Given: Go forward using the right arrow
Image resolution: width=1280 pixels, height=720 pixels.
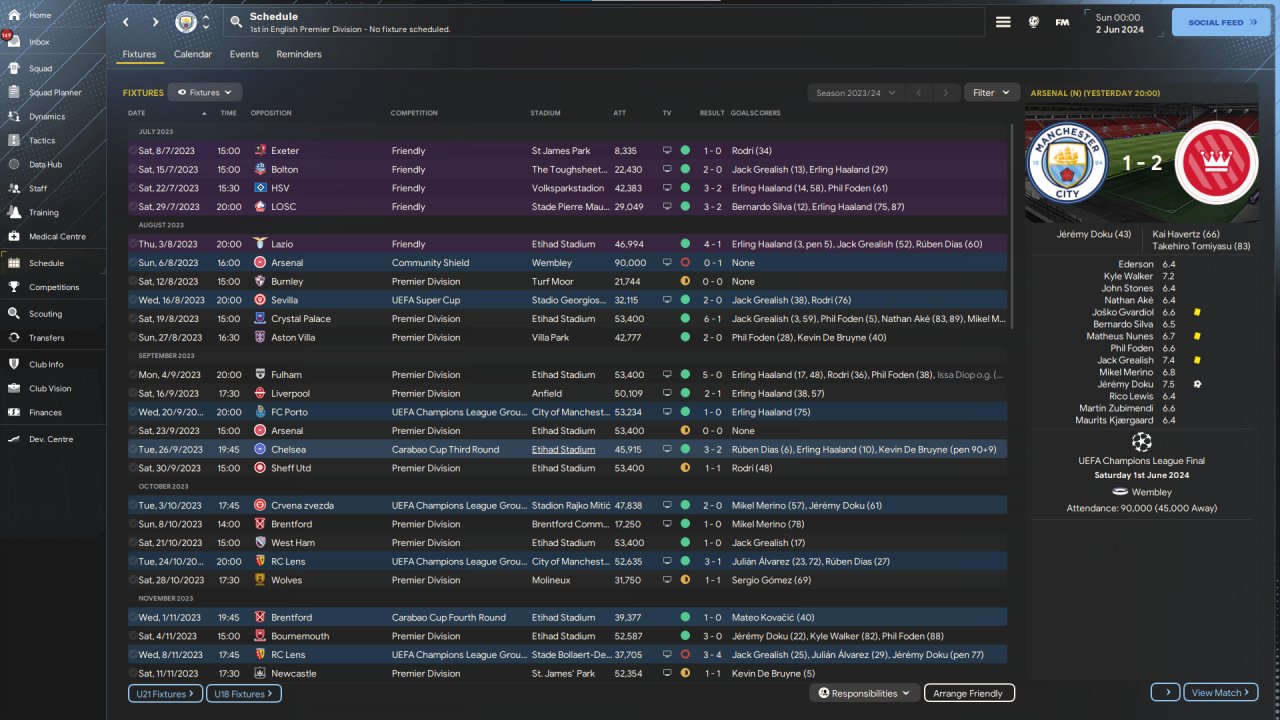Looking at the screenshot, I should point(155,22).
